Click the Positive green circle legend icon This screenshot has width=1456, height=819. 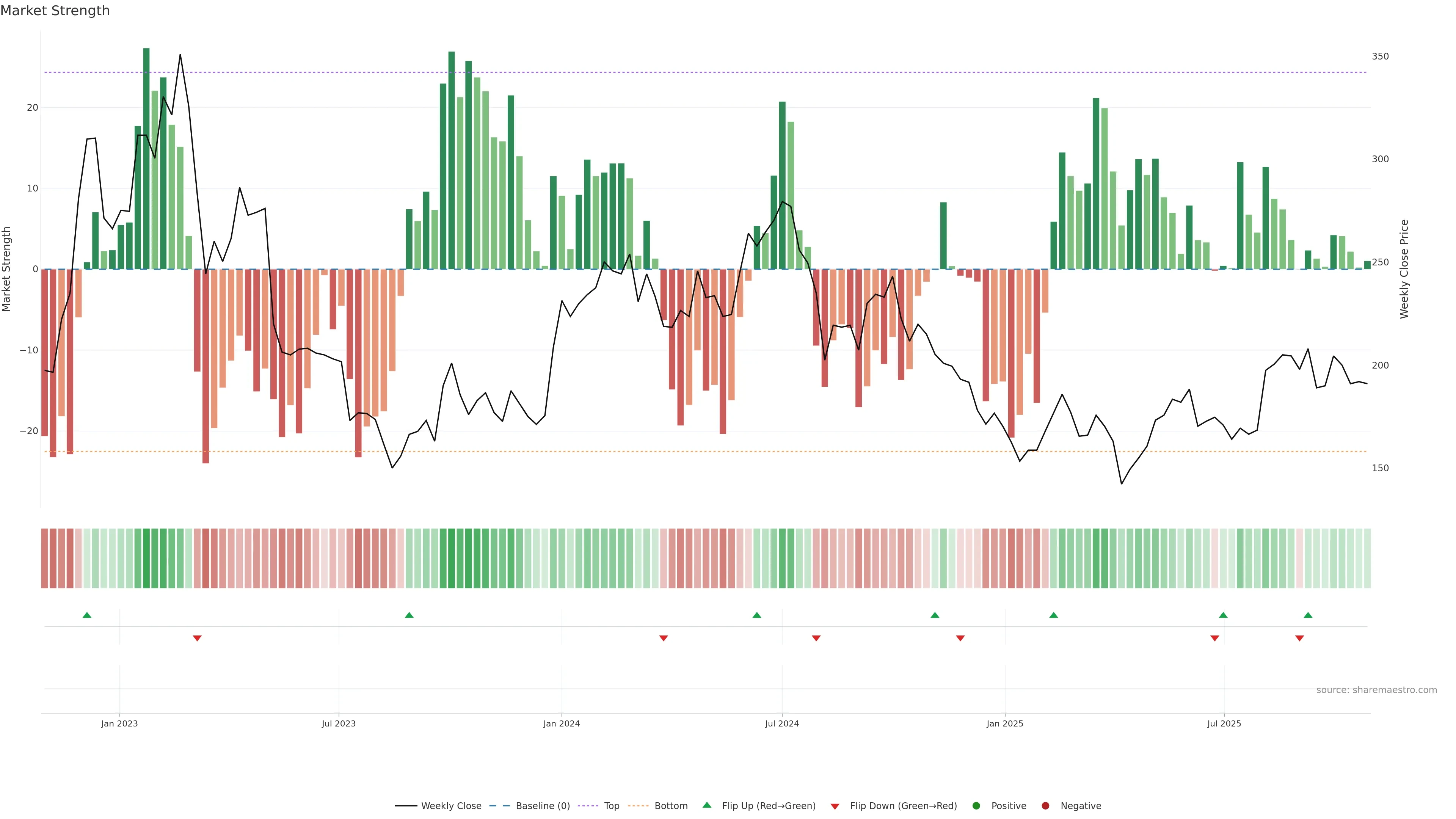(976, 805)
